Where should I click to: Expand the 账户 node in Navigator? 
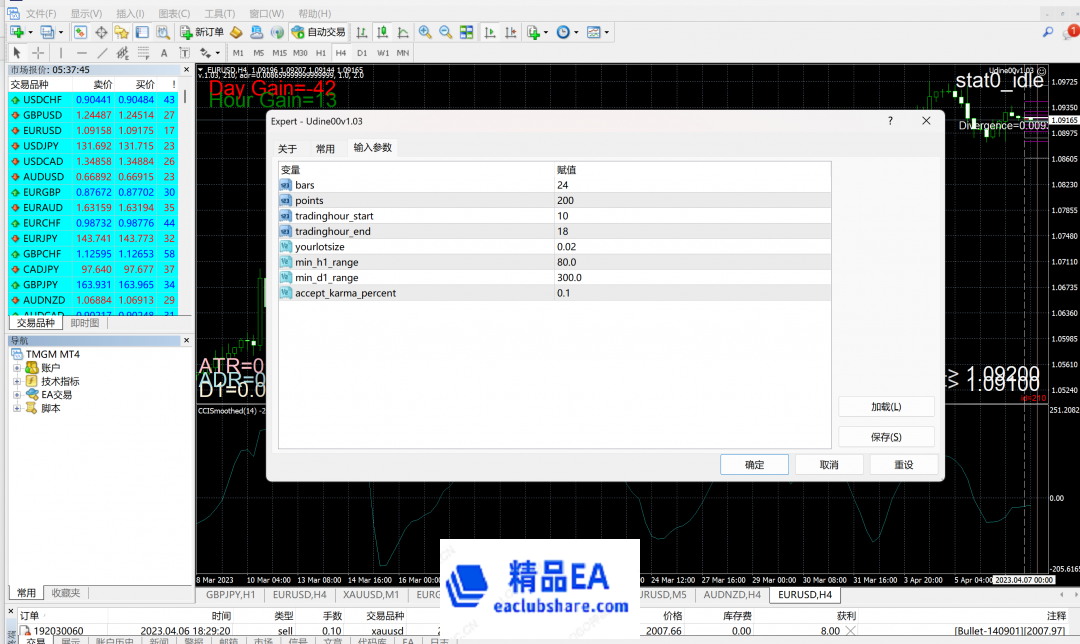[x=17, y=368]
